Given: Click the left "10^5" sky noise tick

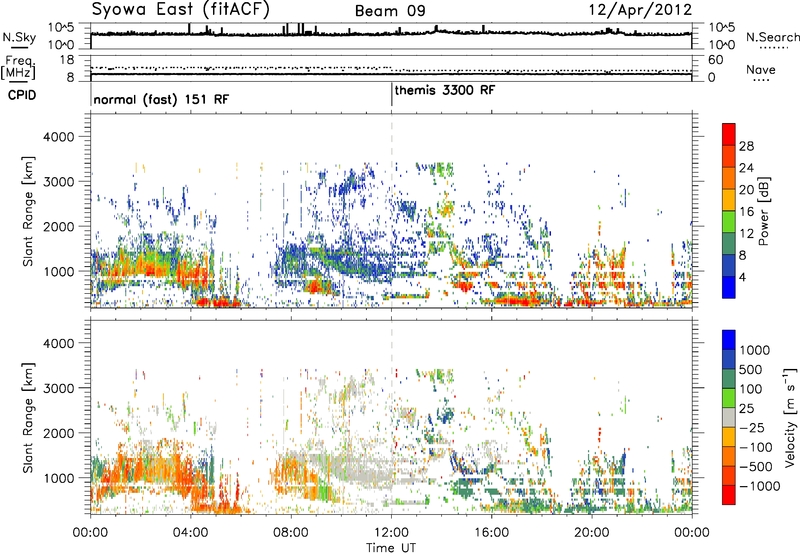Looking at the screenshot, I should click(61, 28).
